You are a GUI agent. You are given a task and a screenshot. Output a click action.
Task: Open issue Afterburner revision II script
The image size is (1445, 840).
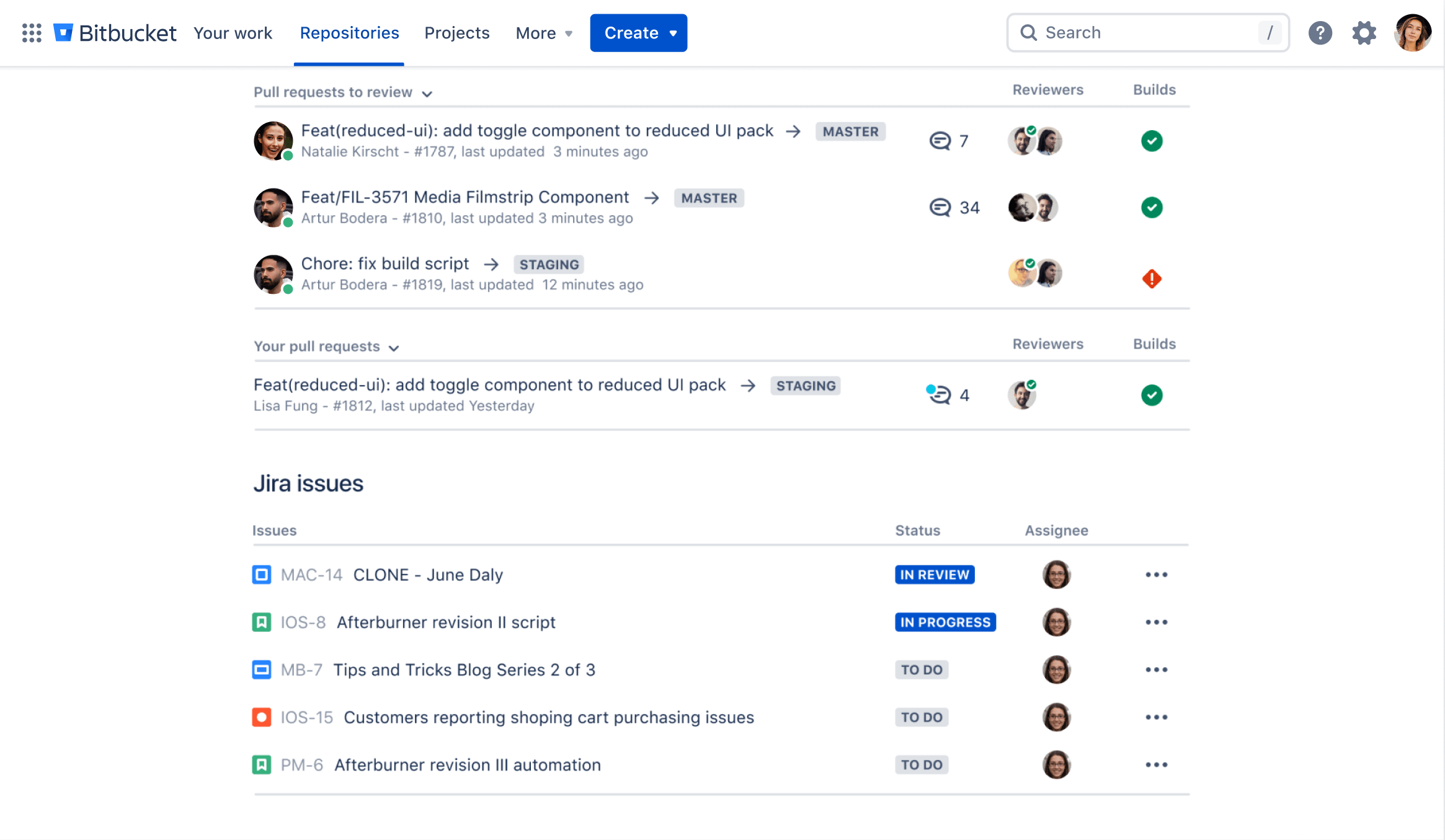446,622
